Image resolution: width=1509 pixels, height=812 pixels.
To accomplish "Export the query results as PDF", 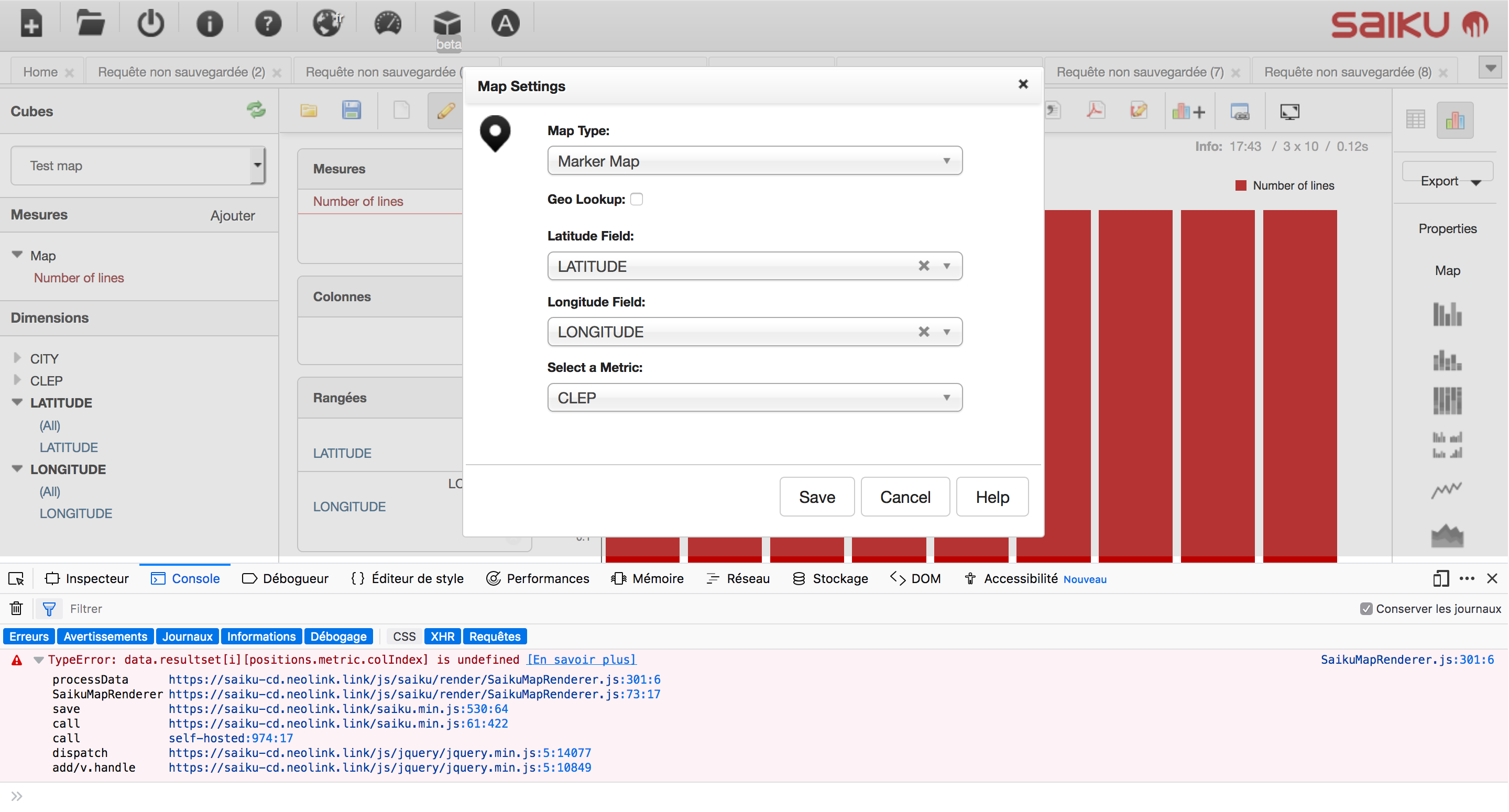I will (x=1095, y=110).
